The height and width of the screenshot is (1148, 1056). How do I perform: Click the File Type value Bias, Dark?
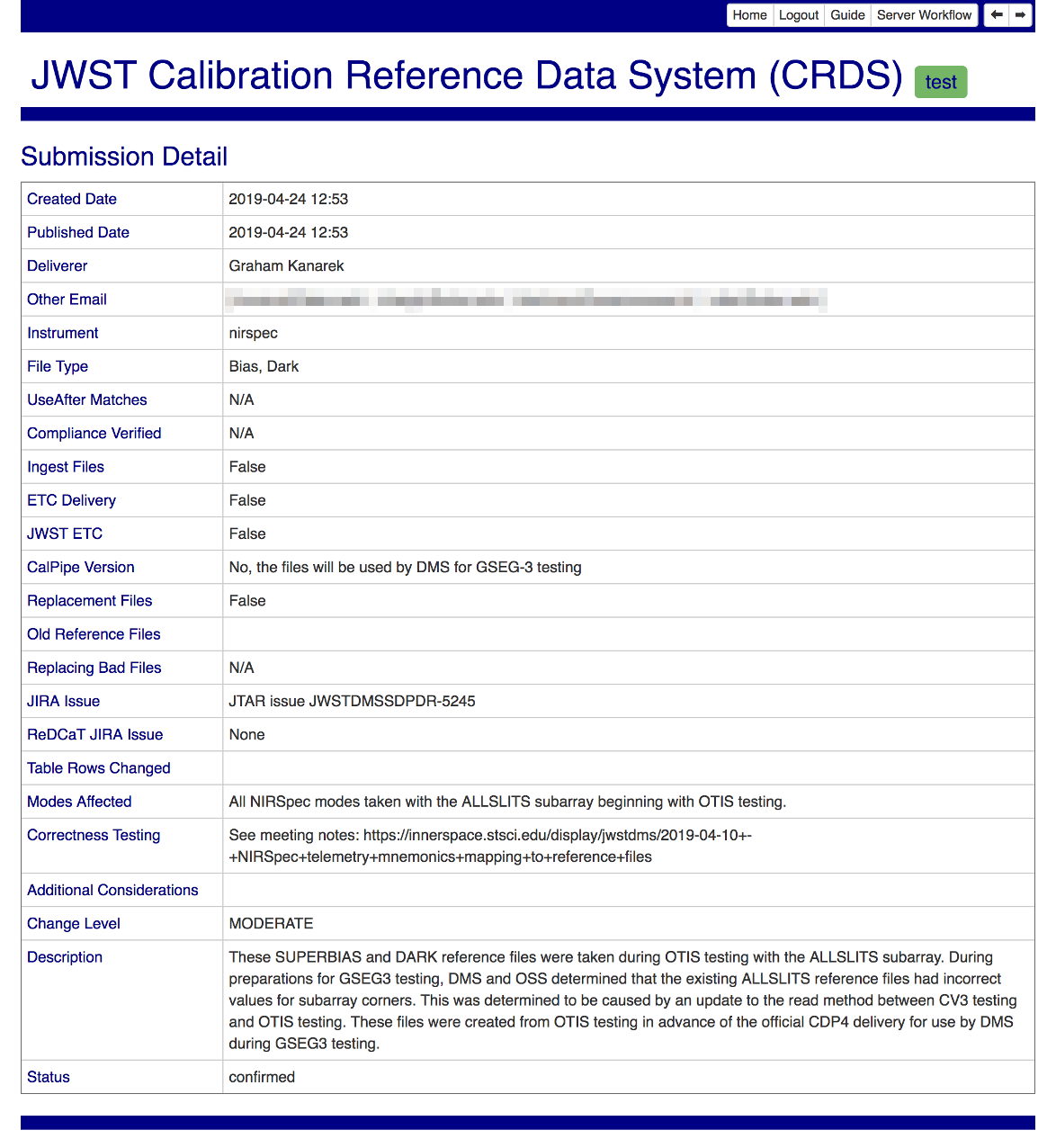point(264,366)
